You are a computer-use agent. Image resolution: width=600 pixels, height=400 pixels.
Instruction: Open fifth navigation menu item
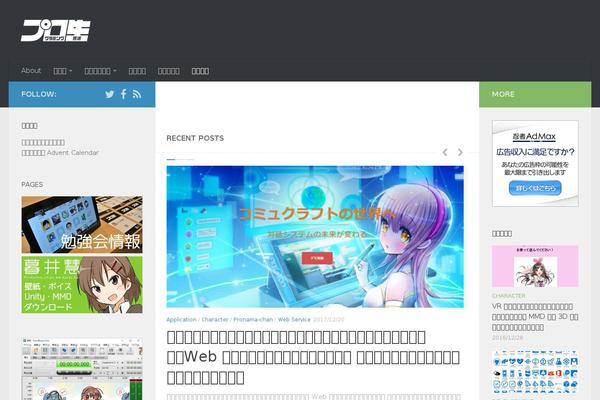coord(169,71)
